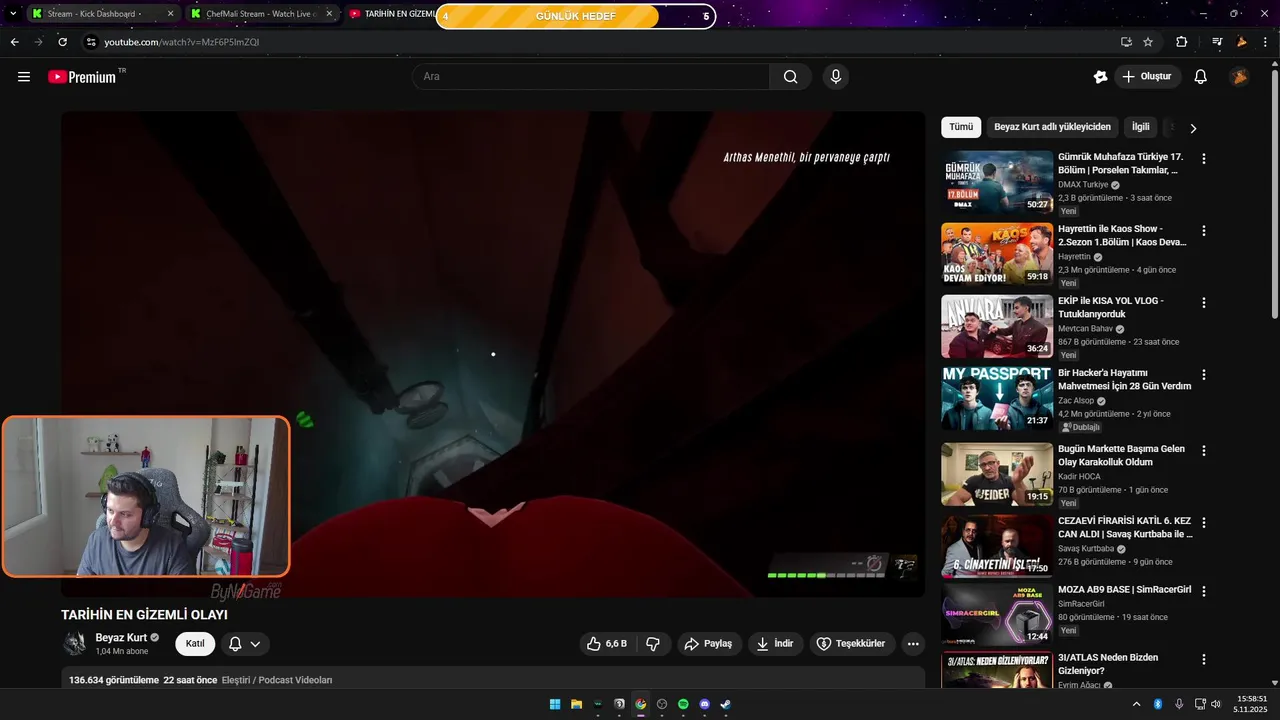Image resolution: width=1280 pixels, height=720 pixels.
Task: Bookmark this page with the star
Action: click(1148, 42)
